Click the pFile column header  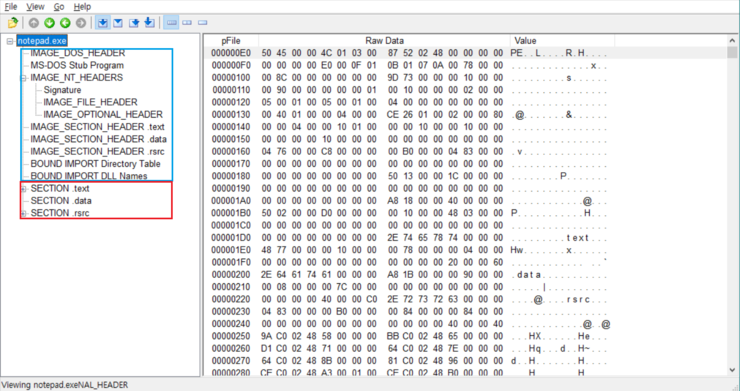(231, 41)
